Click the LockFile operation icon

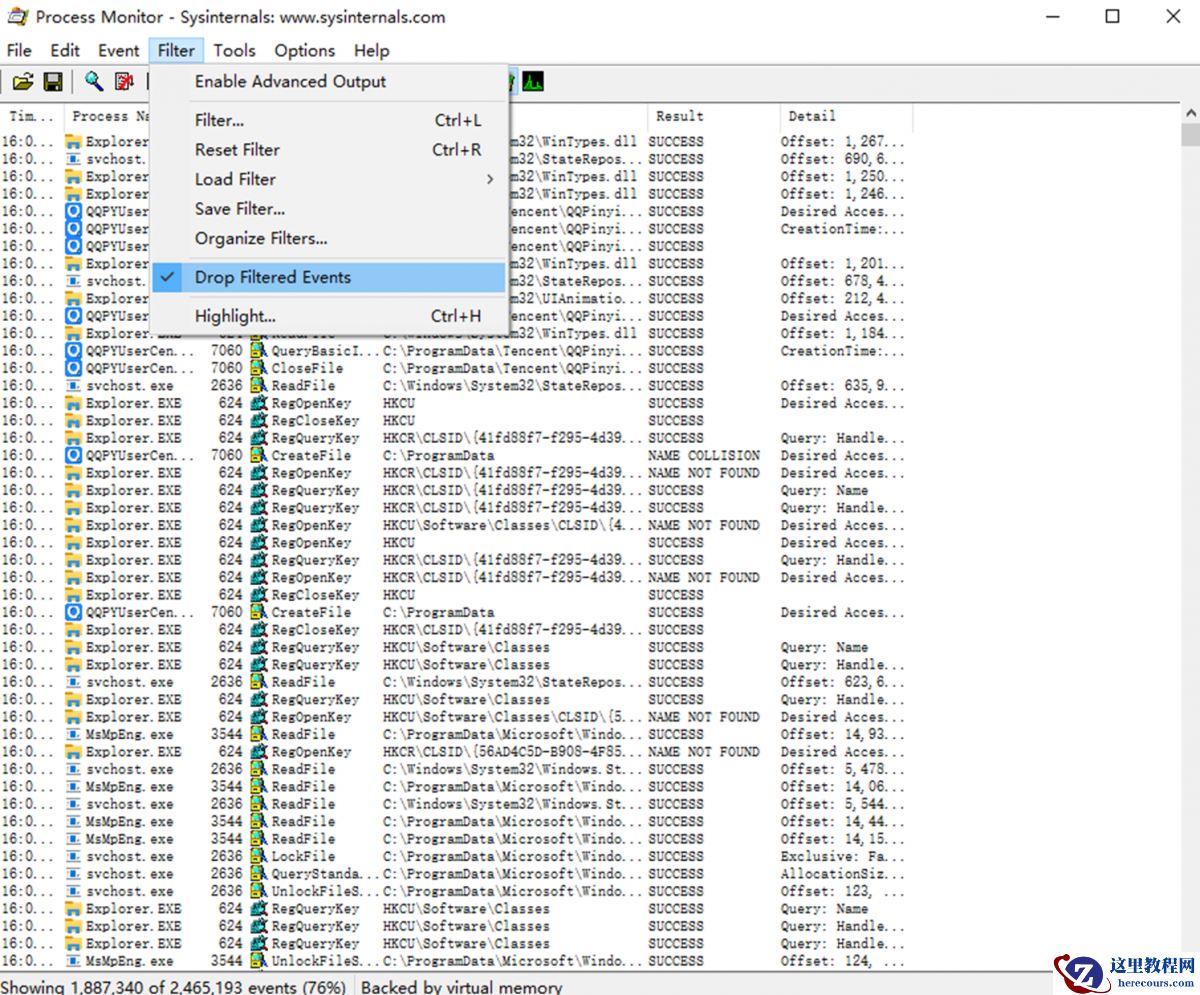pos(258,856)
